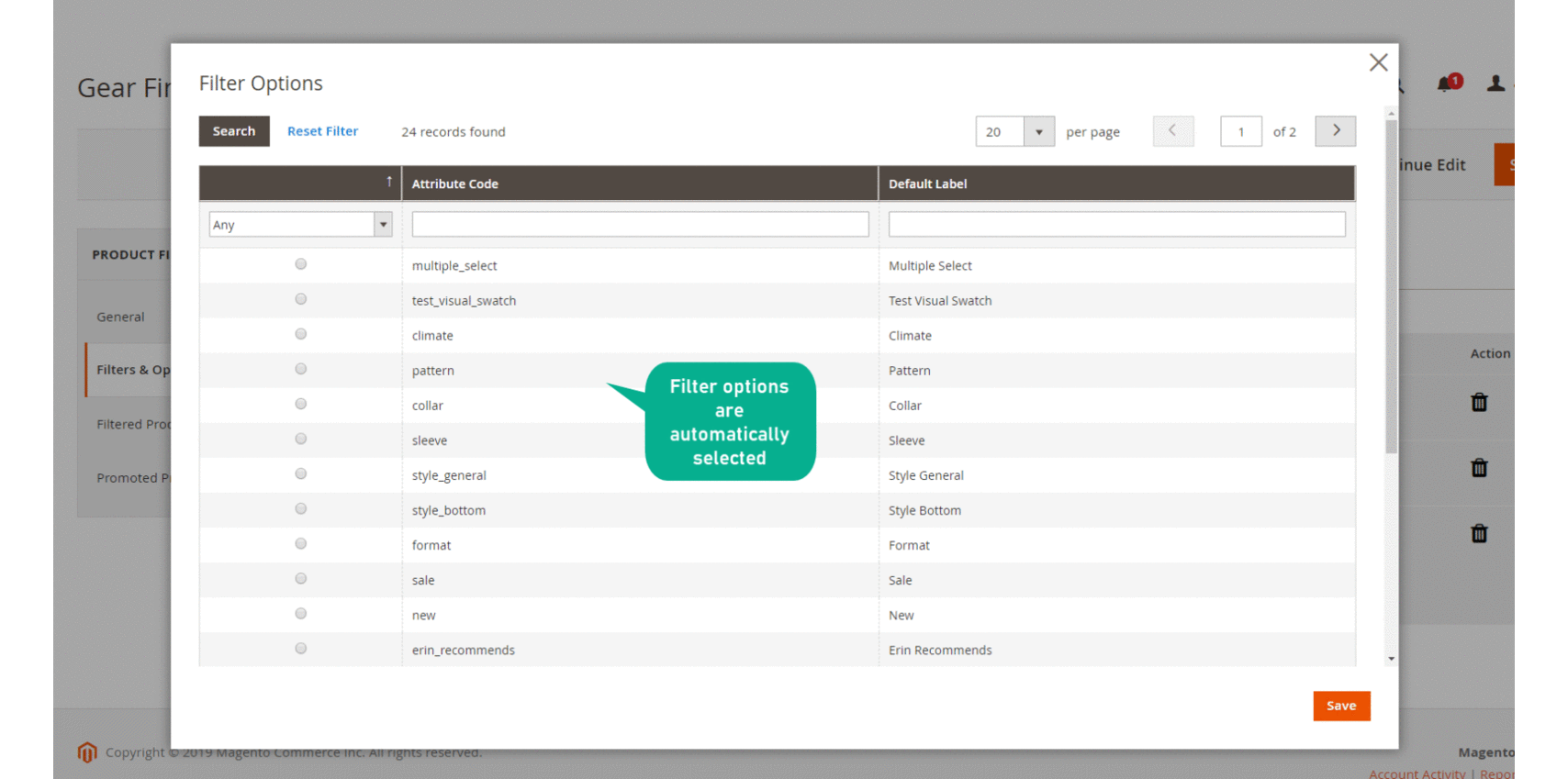The image size is (1568, 779).
Task: Go to next page of records
Action: [x=1336, y=131]
